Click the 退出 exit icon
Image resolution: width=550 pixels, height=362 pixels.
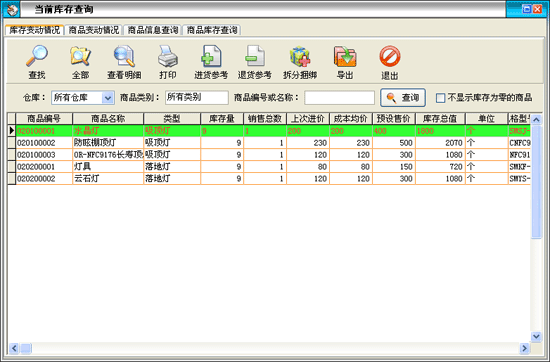(x=390, y=56)
